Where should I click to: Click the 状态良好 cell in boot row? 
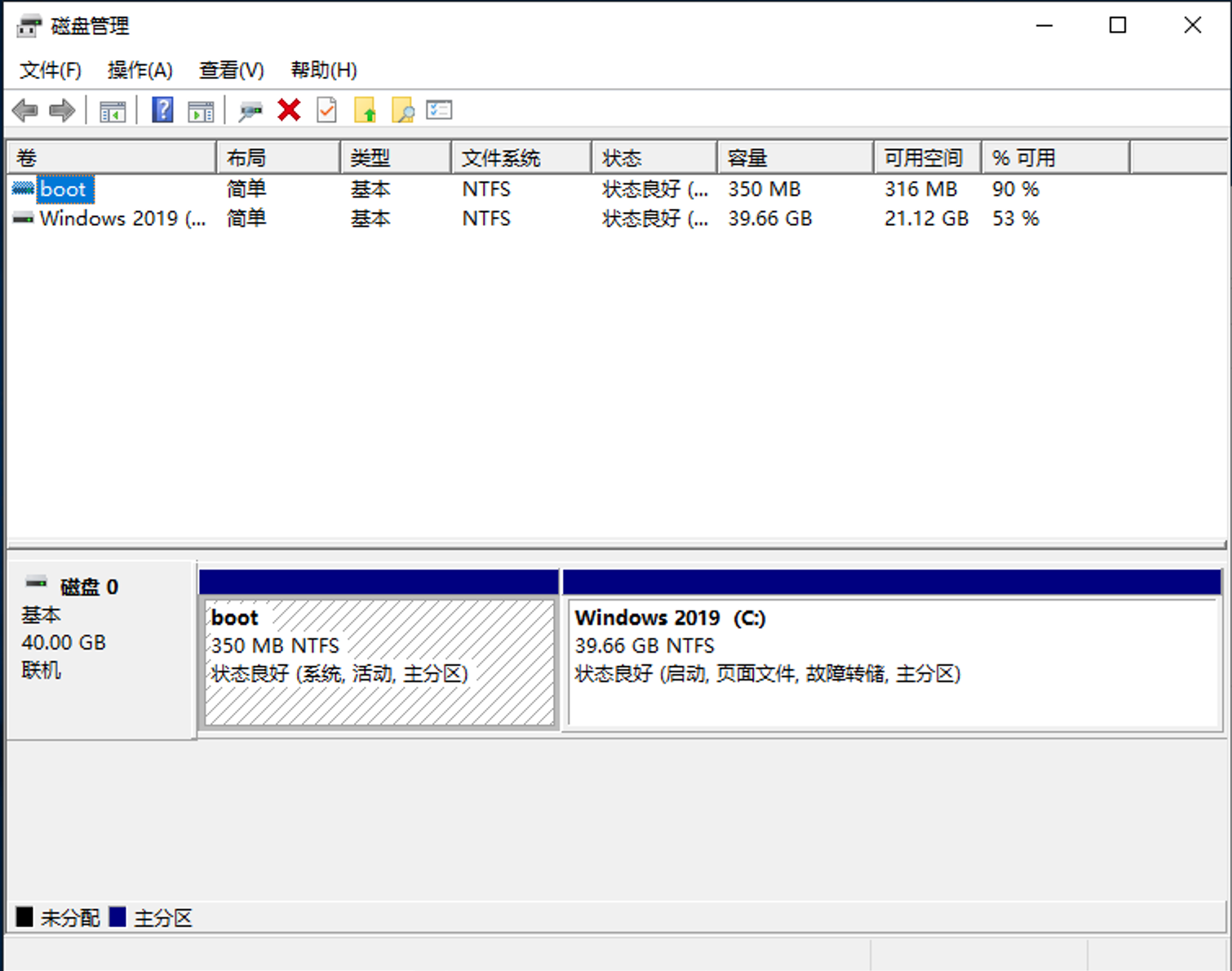point(655,189)
